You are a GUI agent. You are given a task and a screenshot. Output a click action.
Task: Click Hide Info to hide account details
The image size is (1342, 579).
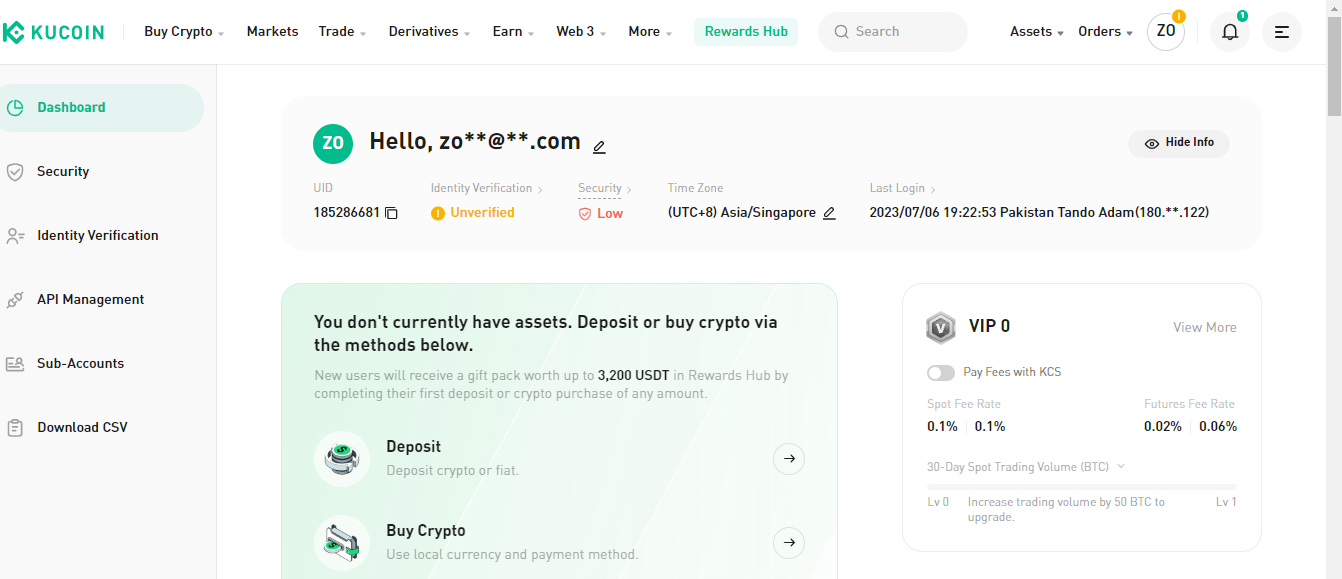pos(1179,143)
